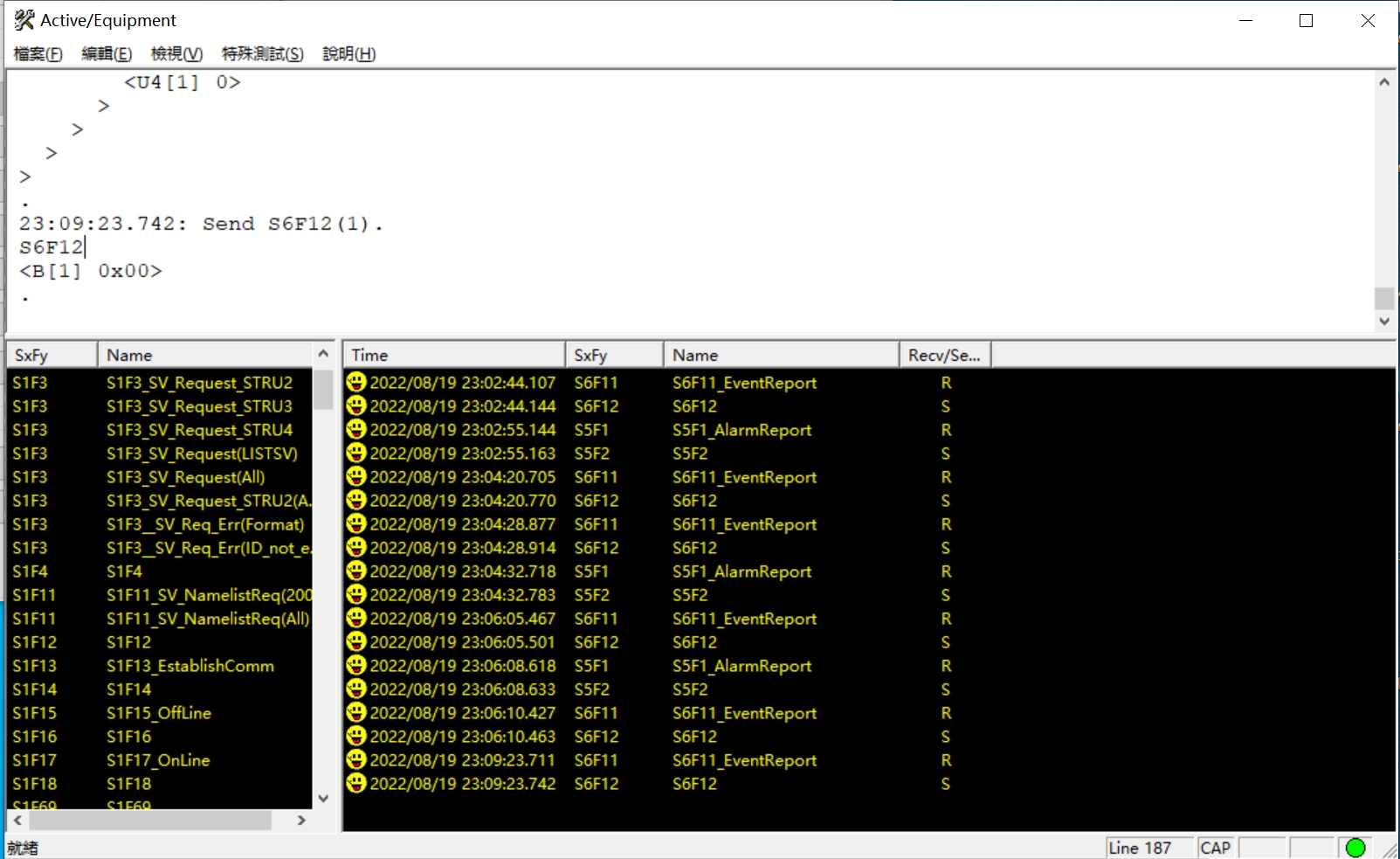Sort log by Time column header

[454, 355]
